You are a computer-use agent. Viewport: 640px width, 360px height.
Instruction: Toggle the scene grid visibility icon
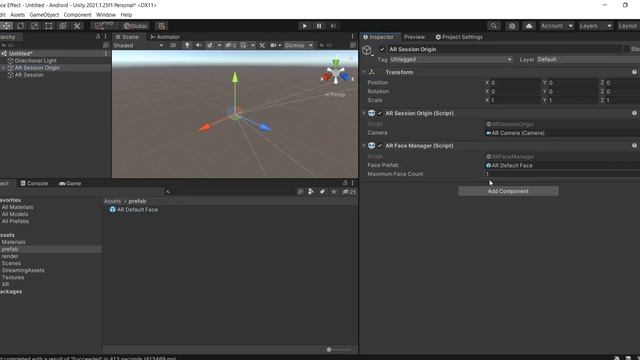click(x=243, y=45)
